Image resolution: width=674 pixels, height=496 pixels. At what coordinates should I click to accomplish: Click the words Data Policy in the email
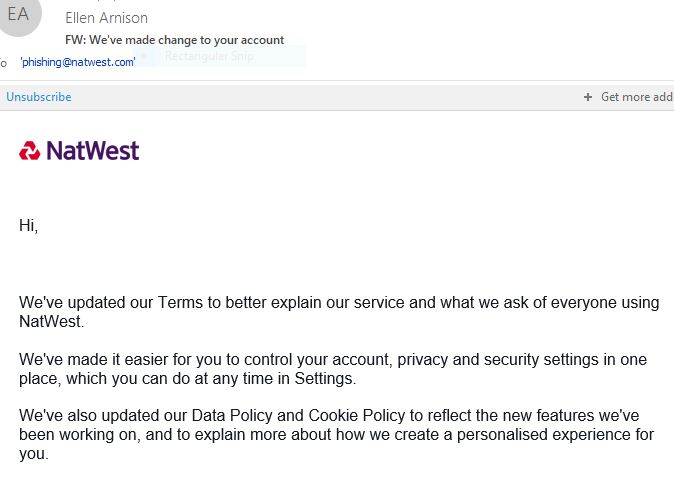(x=232, y=416)
